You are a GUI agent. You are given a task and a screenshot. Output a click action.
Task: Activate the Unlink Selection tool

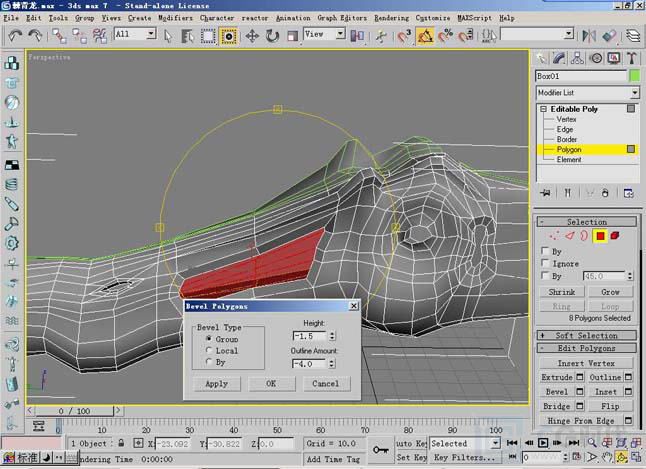click(x=79, y=36)
